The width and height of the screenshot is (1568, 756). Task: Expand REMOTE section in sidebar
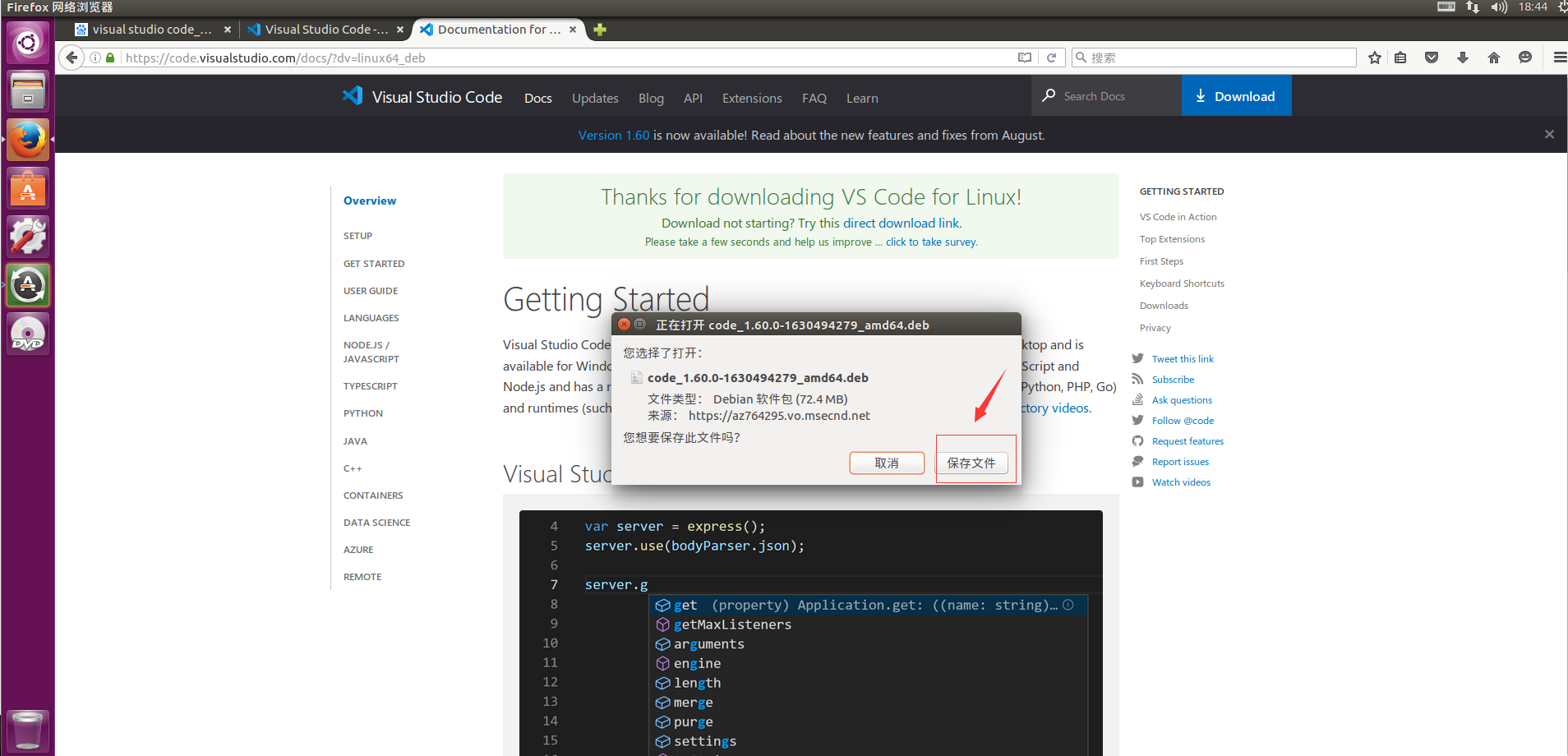point(362,577)
